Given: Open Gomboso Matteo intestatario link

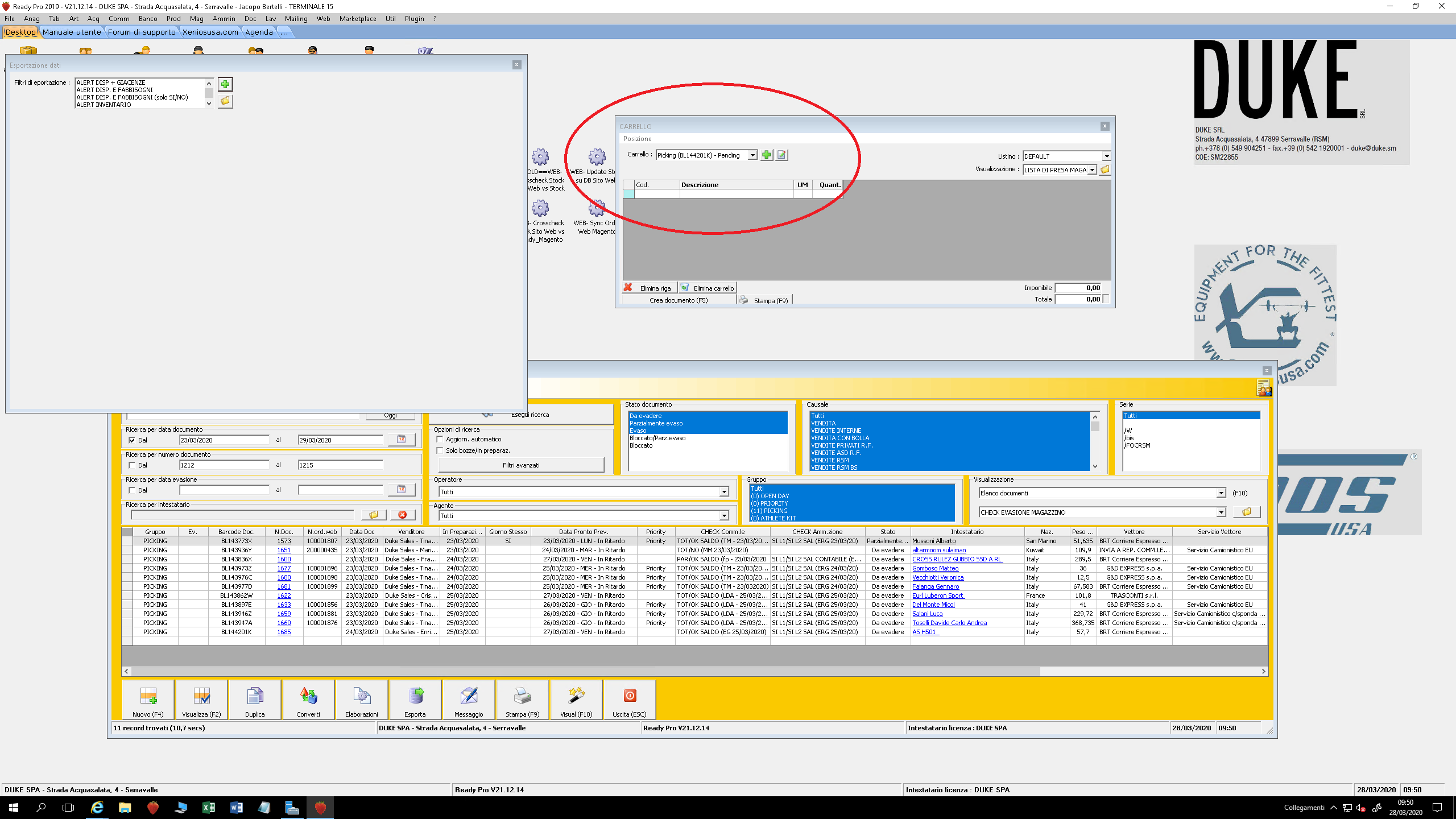Looking at the screenshot, I should coord(935,568).
